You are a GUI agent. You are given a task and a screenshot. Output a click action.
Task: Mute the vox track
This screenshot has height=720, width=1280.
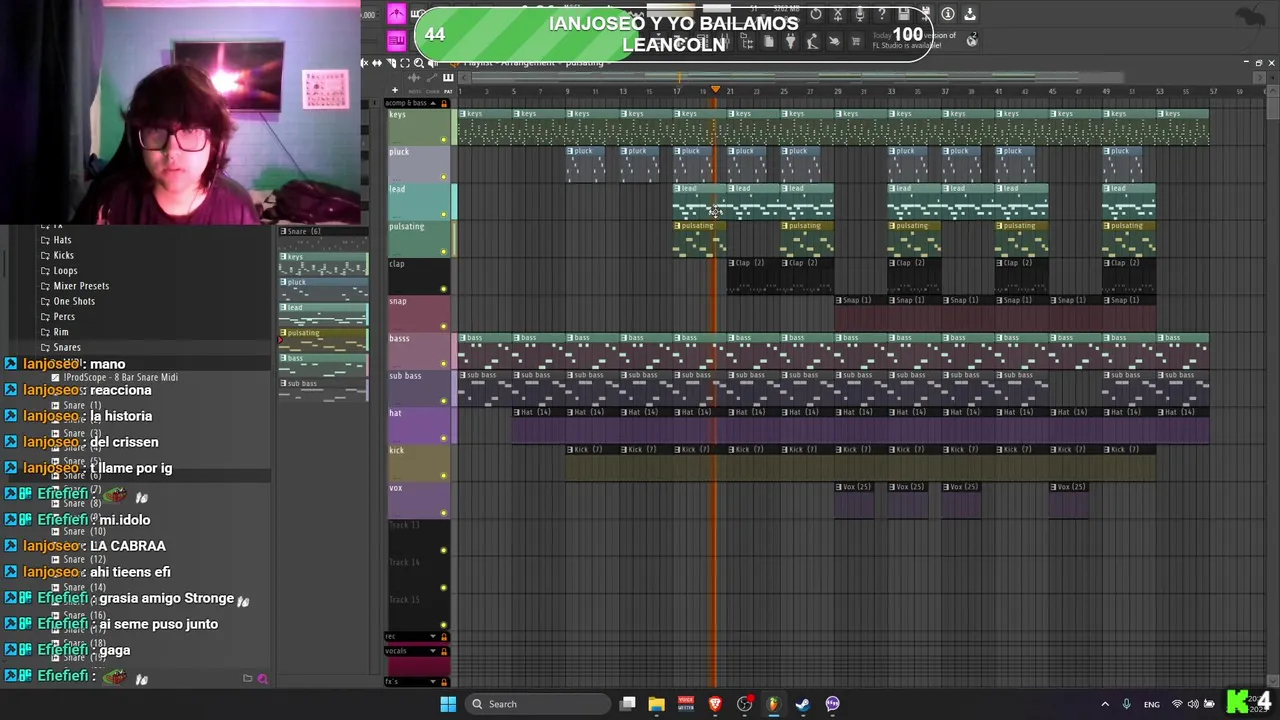(x=443, y=513)
